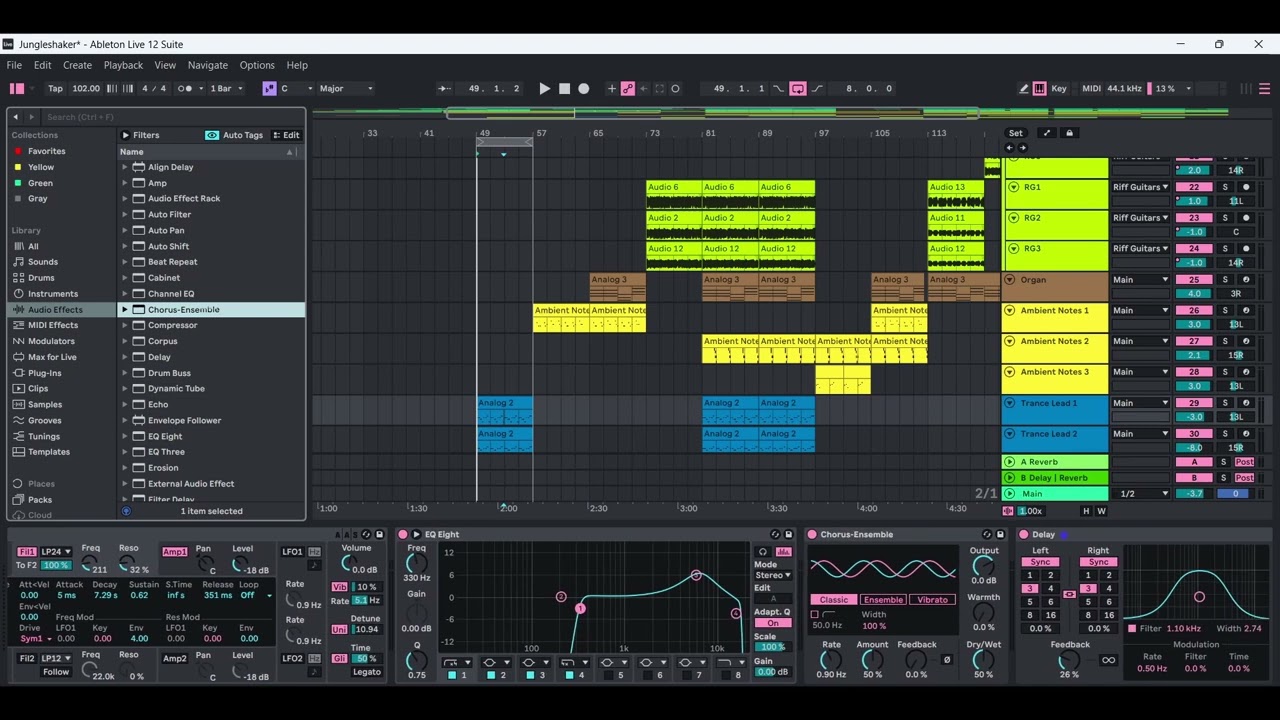Toggle the pink Loop switch icon
This screenshot has width=1280, height=720.
tap(798, 88)
